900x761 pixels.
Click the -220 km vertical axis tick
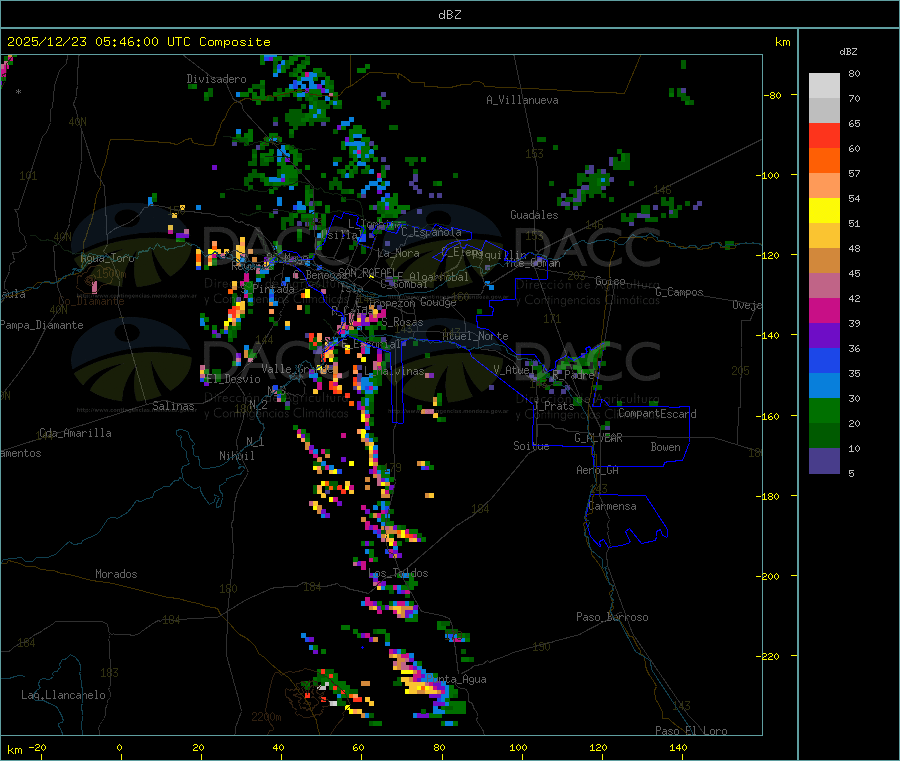coord(770,656)
